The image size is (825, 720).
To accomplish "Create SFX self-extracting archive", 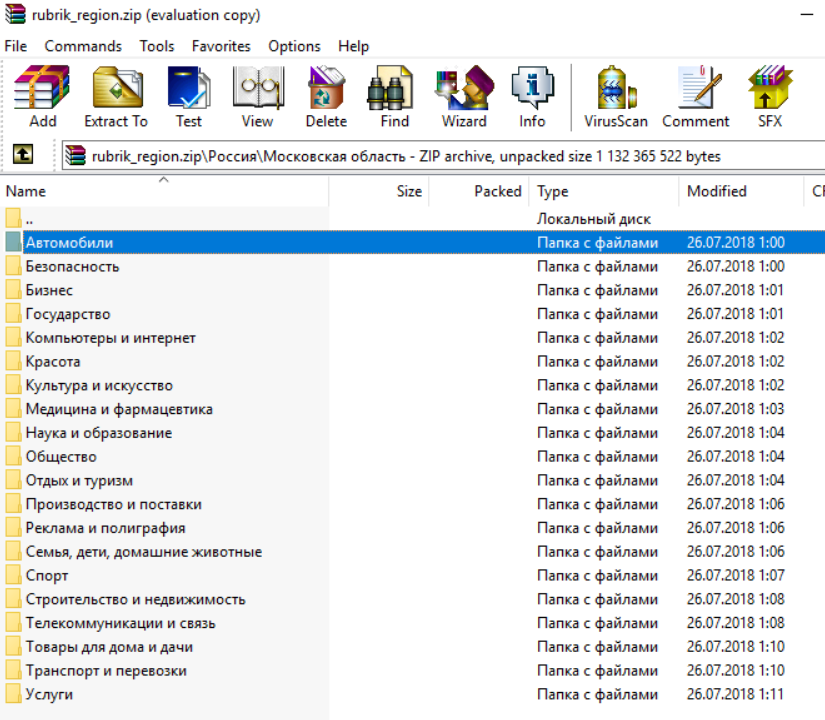I will (770, 97).
